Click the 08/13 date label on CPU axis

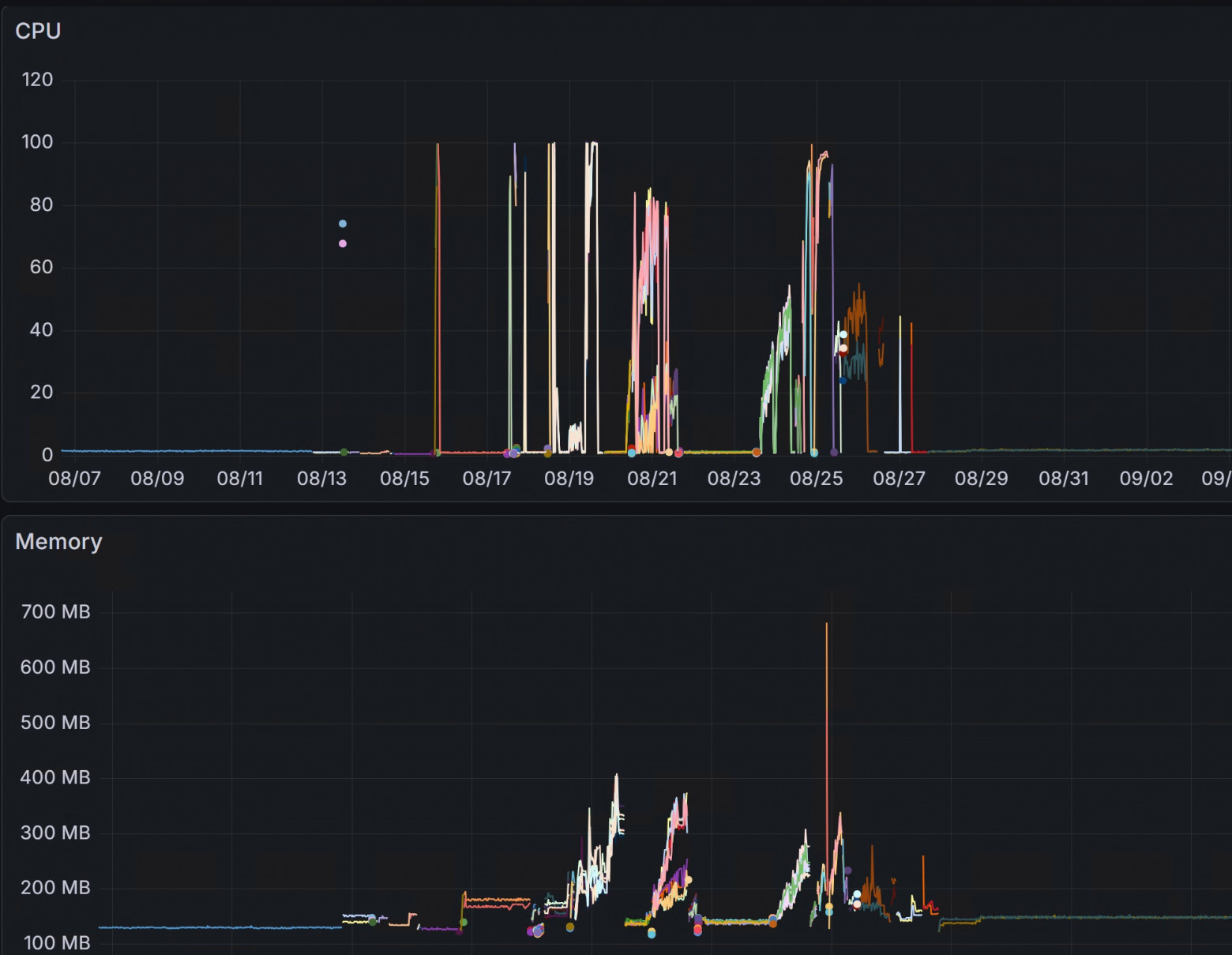pos(321,478)
